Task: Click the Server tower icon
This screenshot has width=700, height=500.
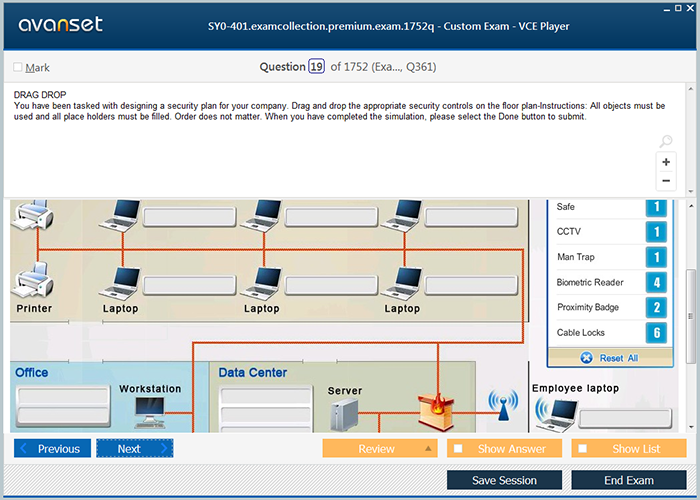Action: point(344,415)
